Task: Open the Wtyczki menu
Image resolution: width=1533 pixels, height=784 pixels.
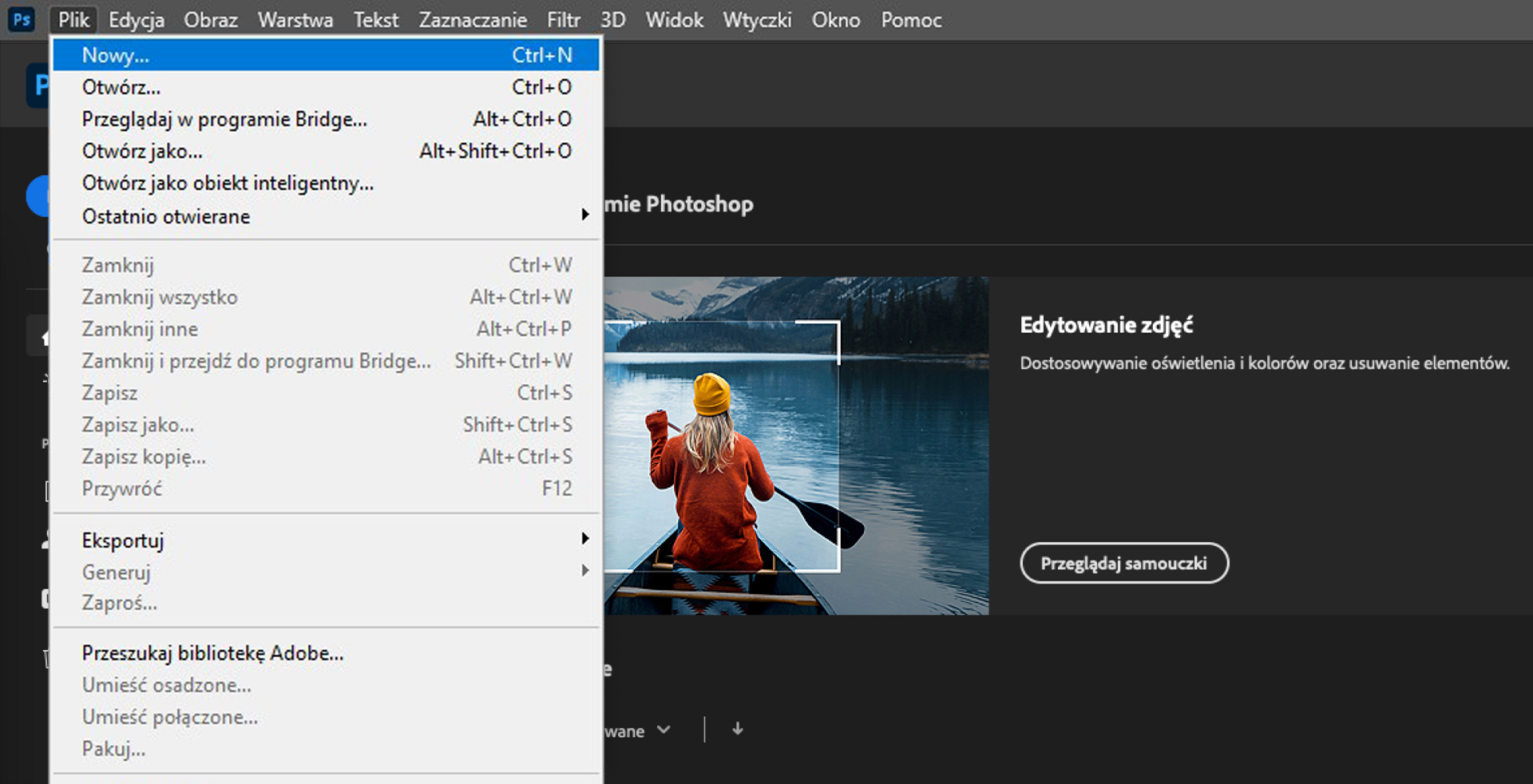Action: (x=757, y=20)
